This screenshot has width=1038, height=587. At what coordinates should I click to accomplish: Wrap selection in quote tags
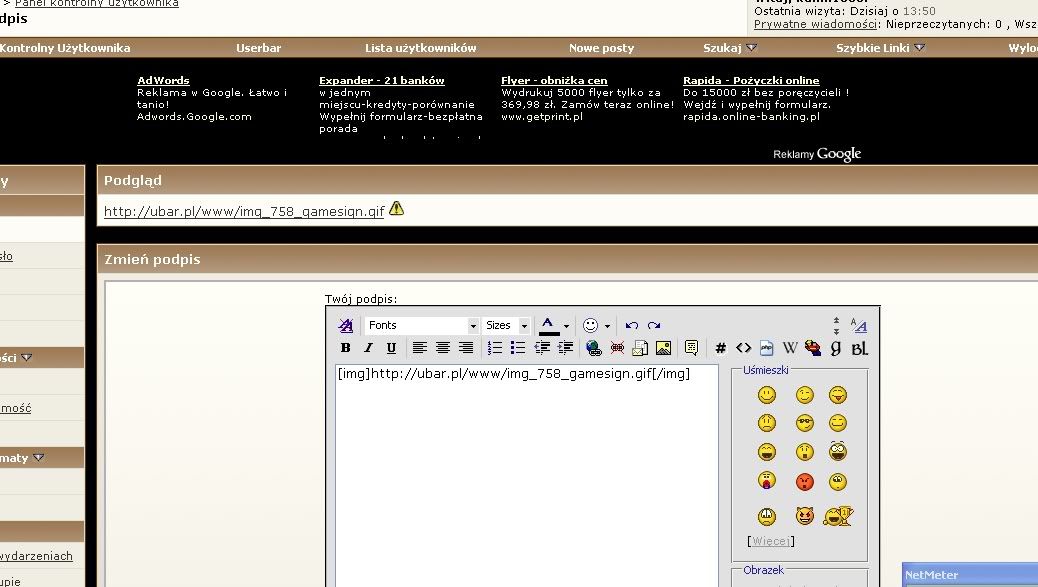692,347
